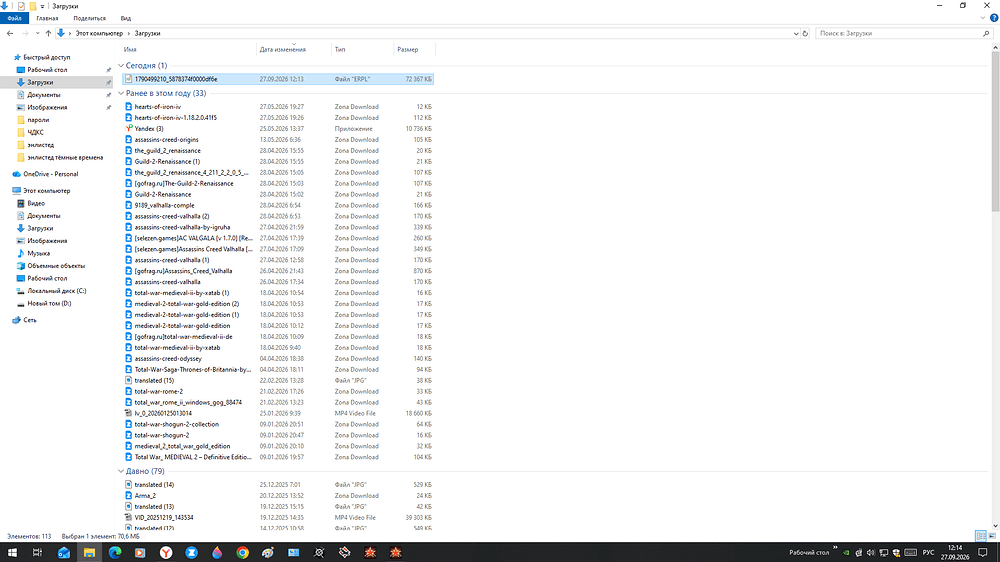The image size is (1000, 562).
Task: Select Этот компьютер in navigation tree
Action: 47,191
